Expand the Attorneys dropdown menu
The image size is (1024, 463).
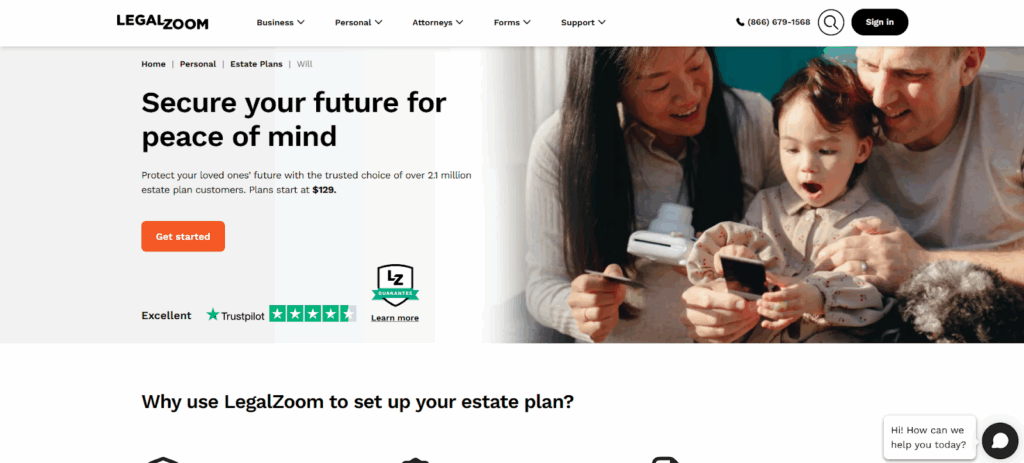pos(438,22)
